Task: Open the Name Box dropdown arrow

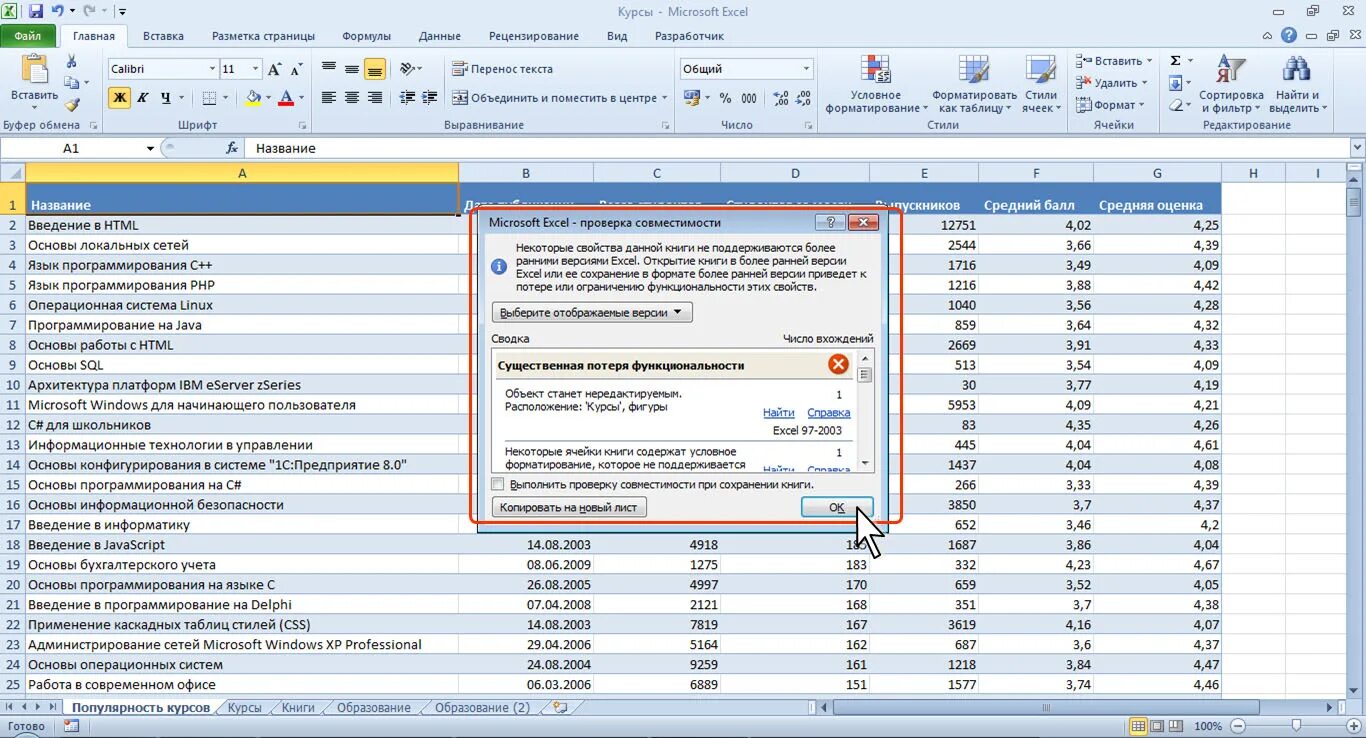Action: [x=151, y=148]
